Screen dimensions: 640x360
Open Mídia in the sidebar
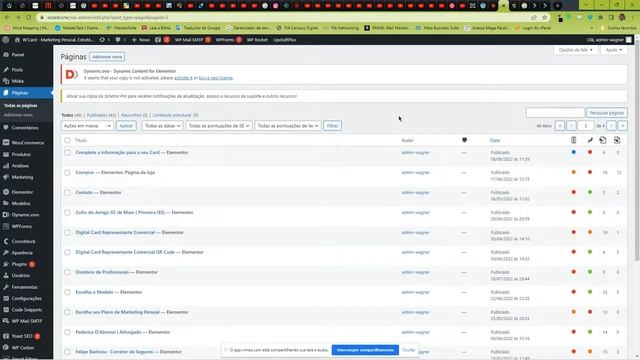tap(18, 81)
